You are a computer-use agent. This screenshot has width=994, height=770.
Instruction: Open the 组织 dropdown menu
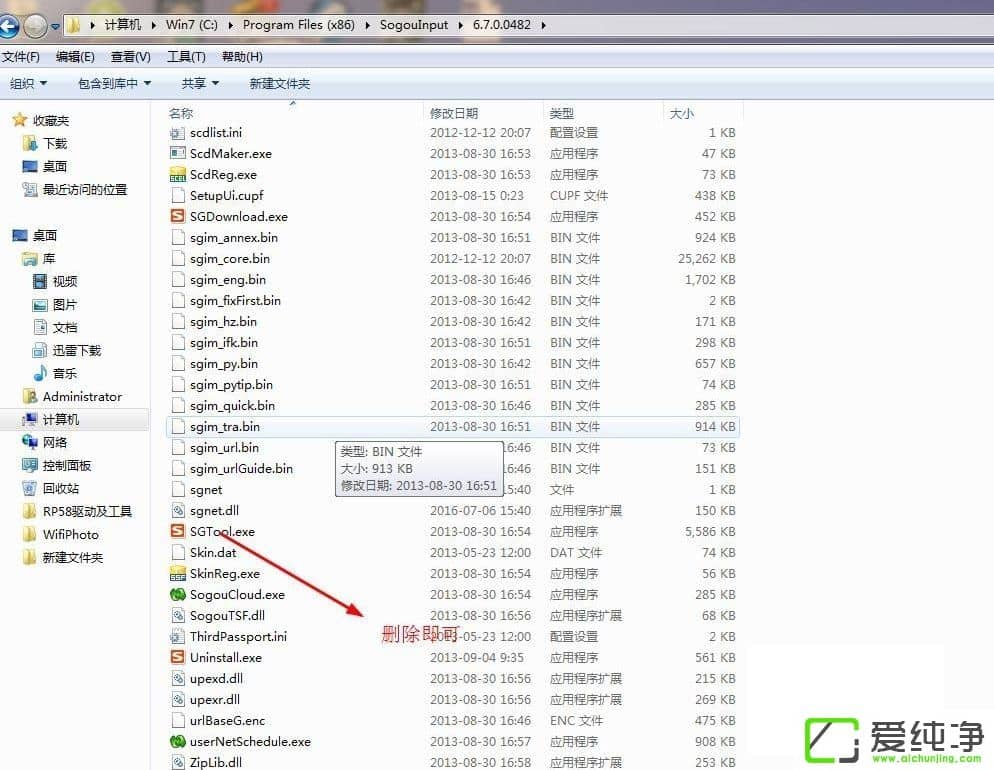pos(28,83)
